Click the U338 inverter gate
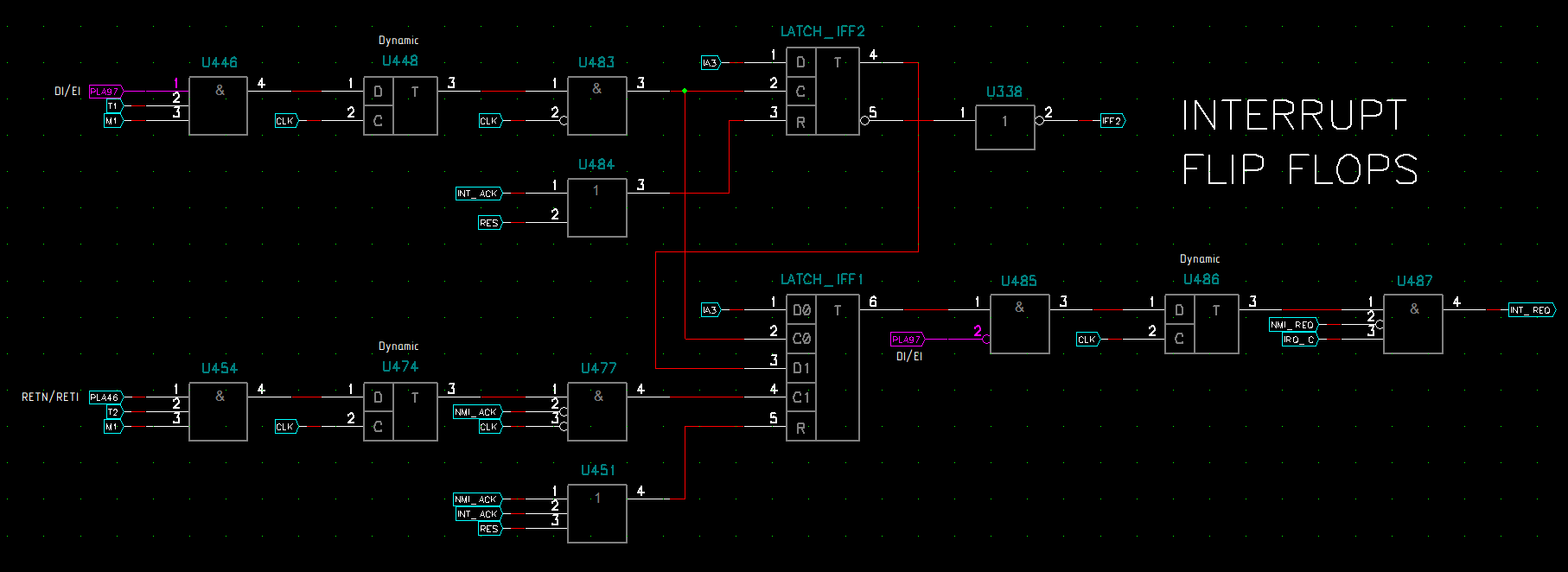The image size is (1568, 572). point(1004,127)
